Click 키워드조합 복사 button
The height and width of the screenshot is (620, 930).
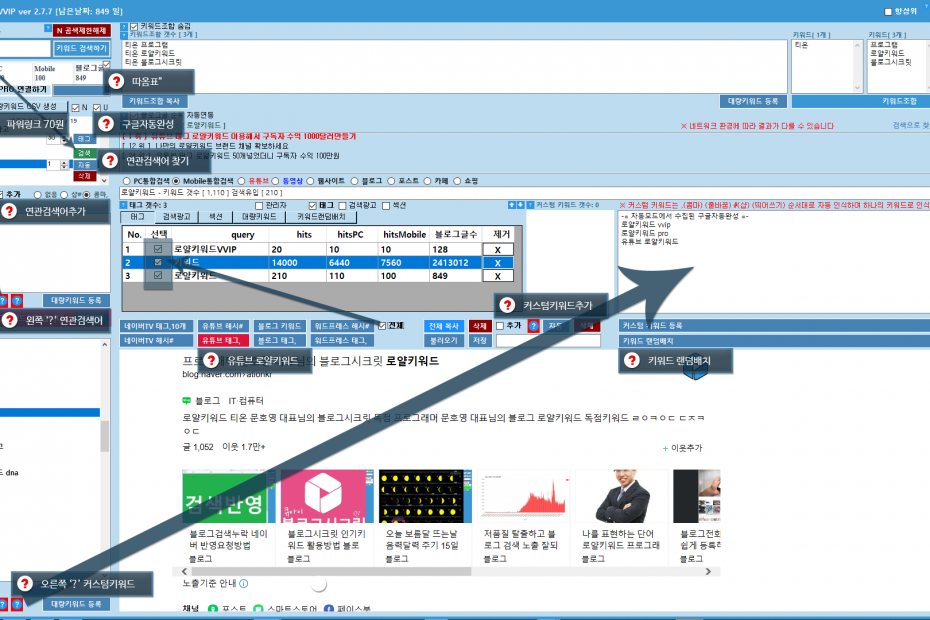(154, 101)
